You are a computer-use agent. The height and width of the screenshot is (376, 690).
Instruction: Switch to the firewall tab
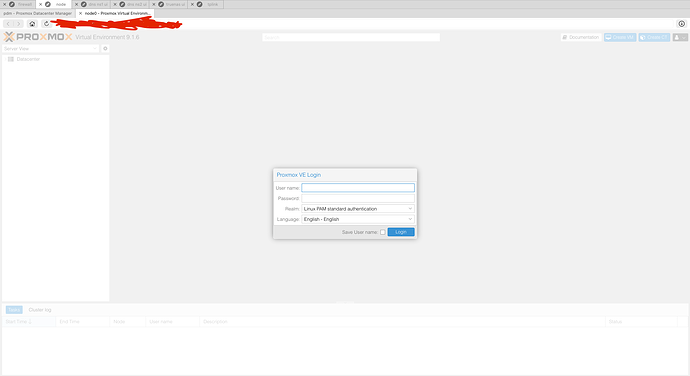point(21,4)
